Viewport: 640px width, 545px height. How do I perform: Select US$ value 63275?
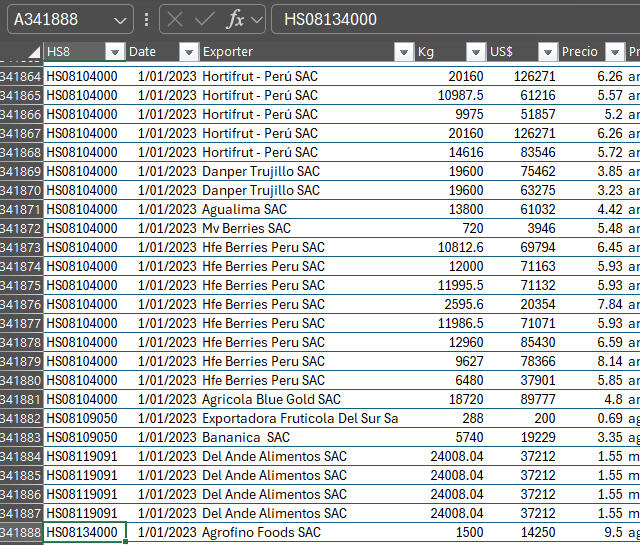(x=522, y=190)
